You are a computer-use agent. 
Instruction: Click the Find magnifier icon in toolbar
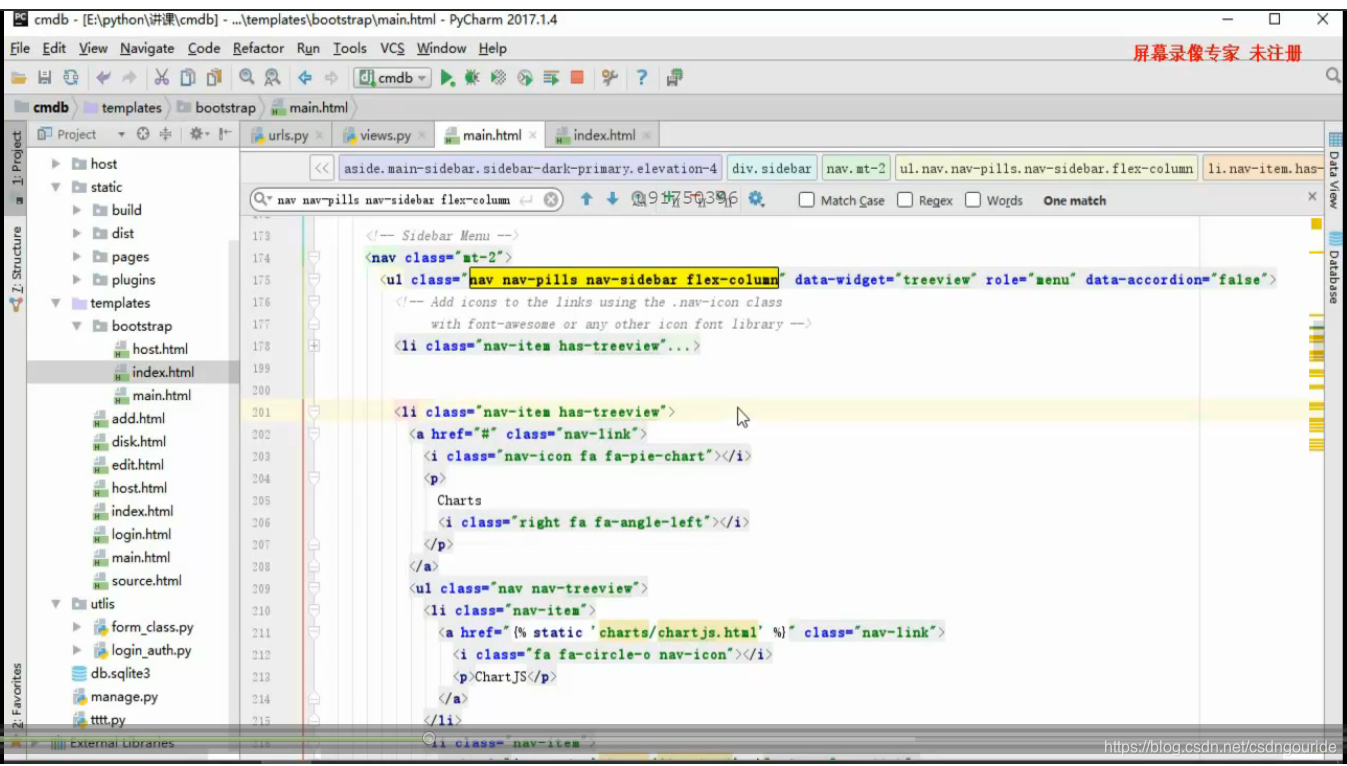pyautogui.click(x=247, y=78)
